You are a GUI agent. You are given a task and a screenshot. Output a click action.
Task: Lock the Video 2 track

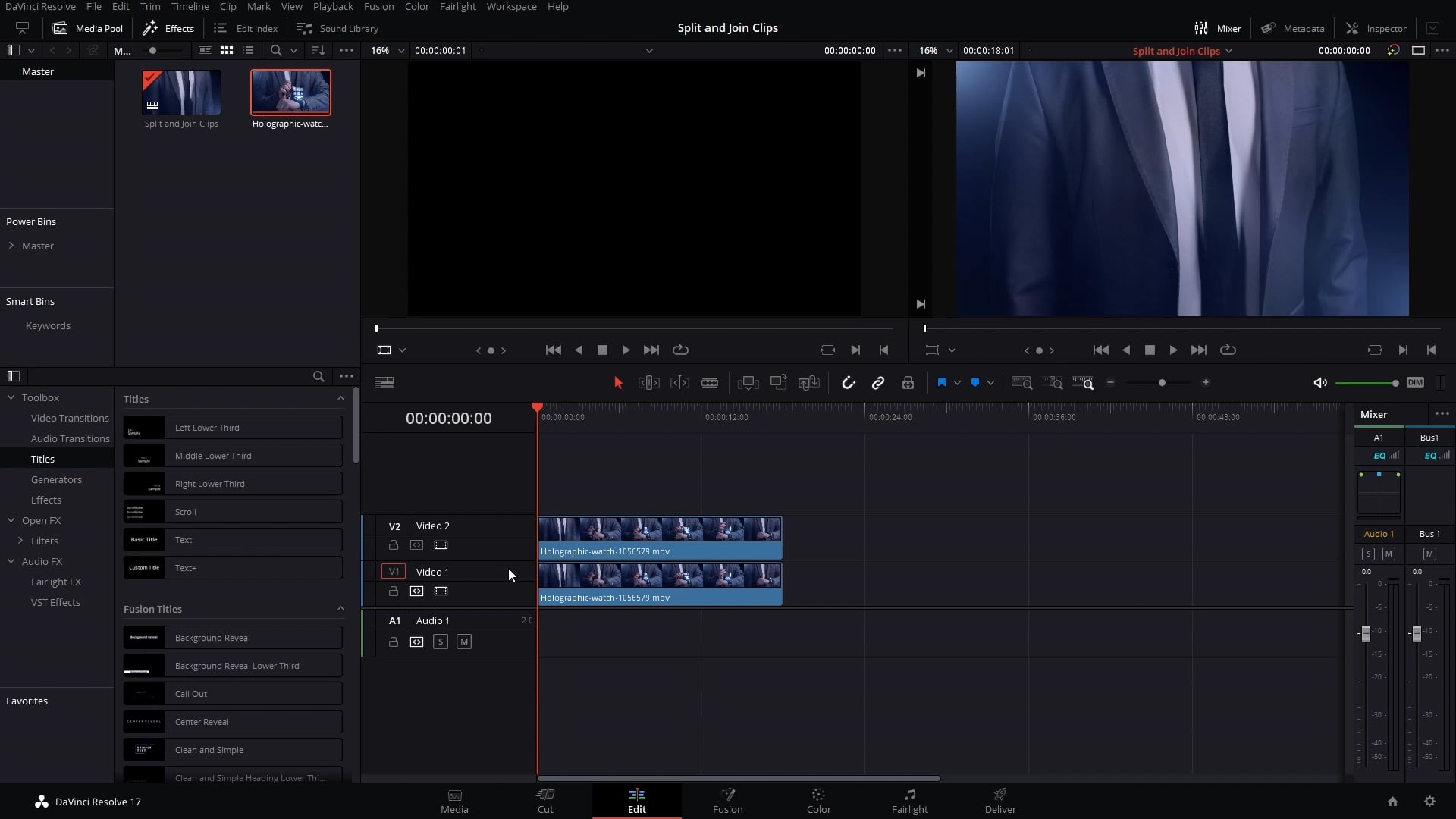point(393,545)
